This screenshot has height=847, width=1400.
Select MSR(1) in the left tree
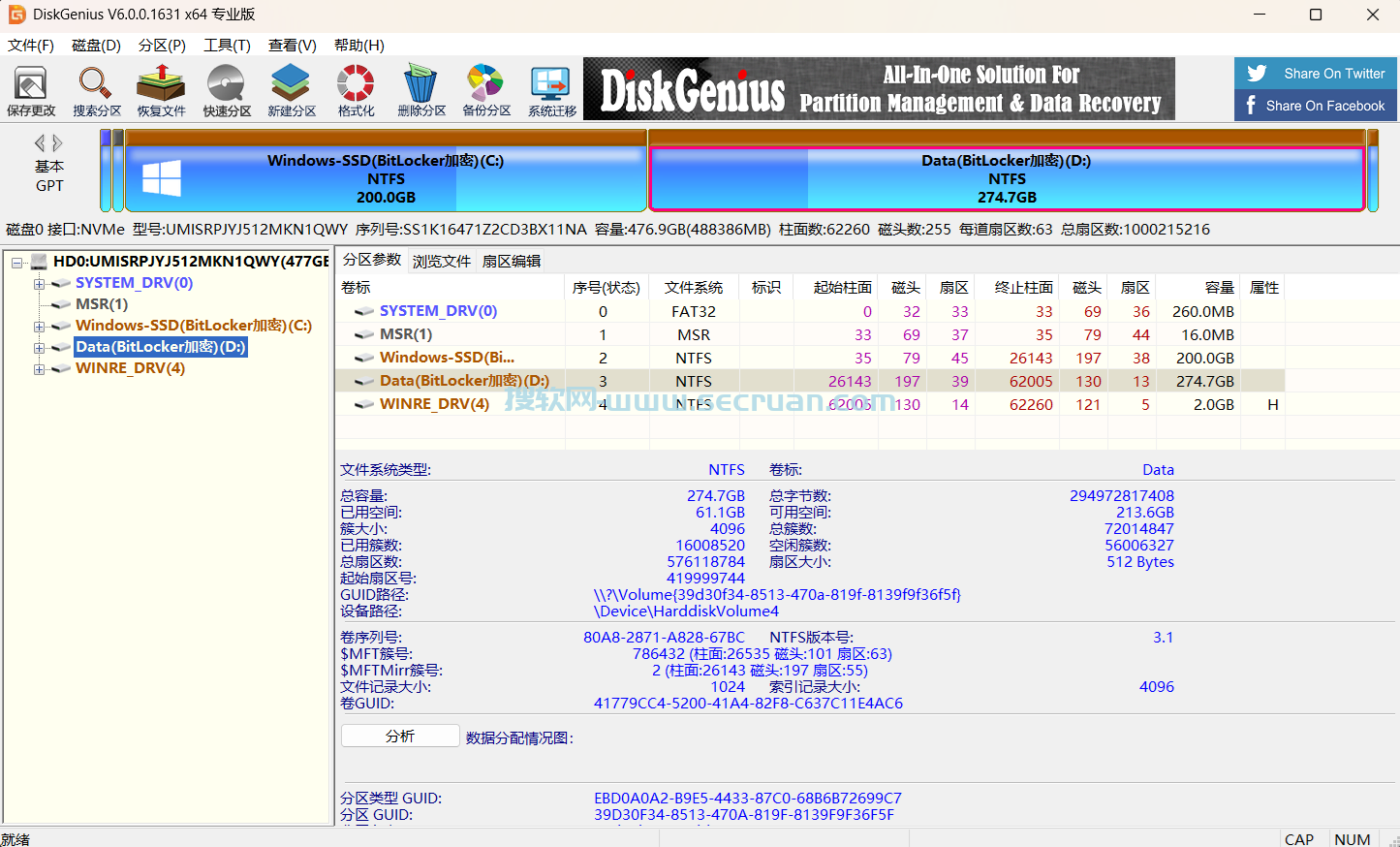(102, 304)
